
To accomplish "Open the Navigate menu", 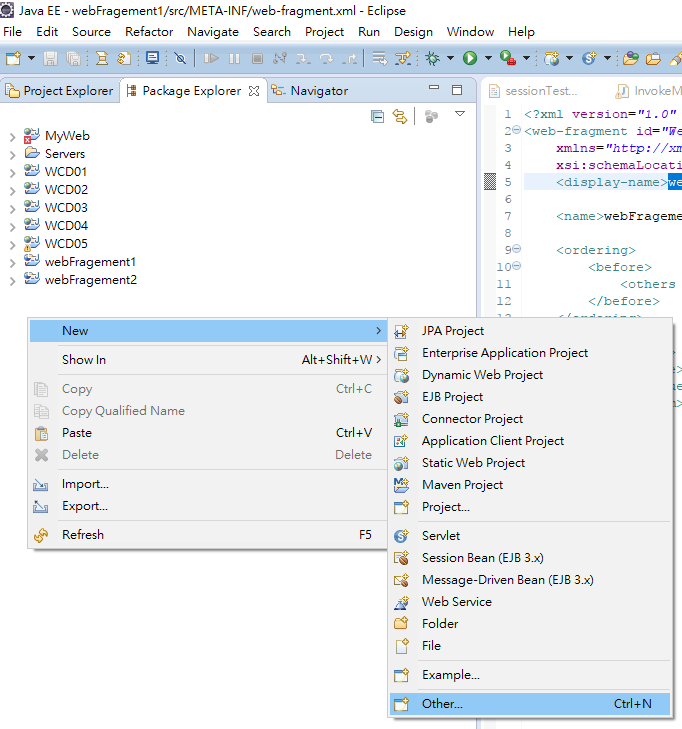I will 213,32.
